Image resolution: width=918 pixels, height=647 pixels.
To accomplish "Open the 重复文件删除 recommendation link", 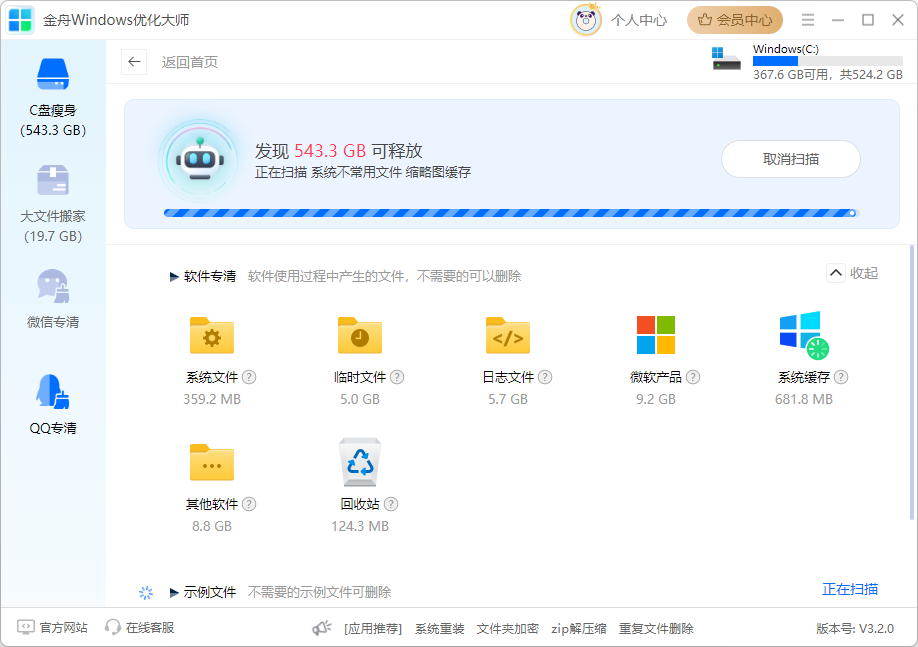I will click(x=656, y=629).
